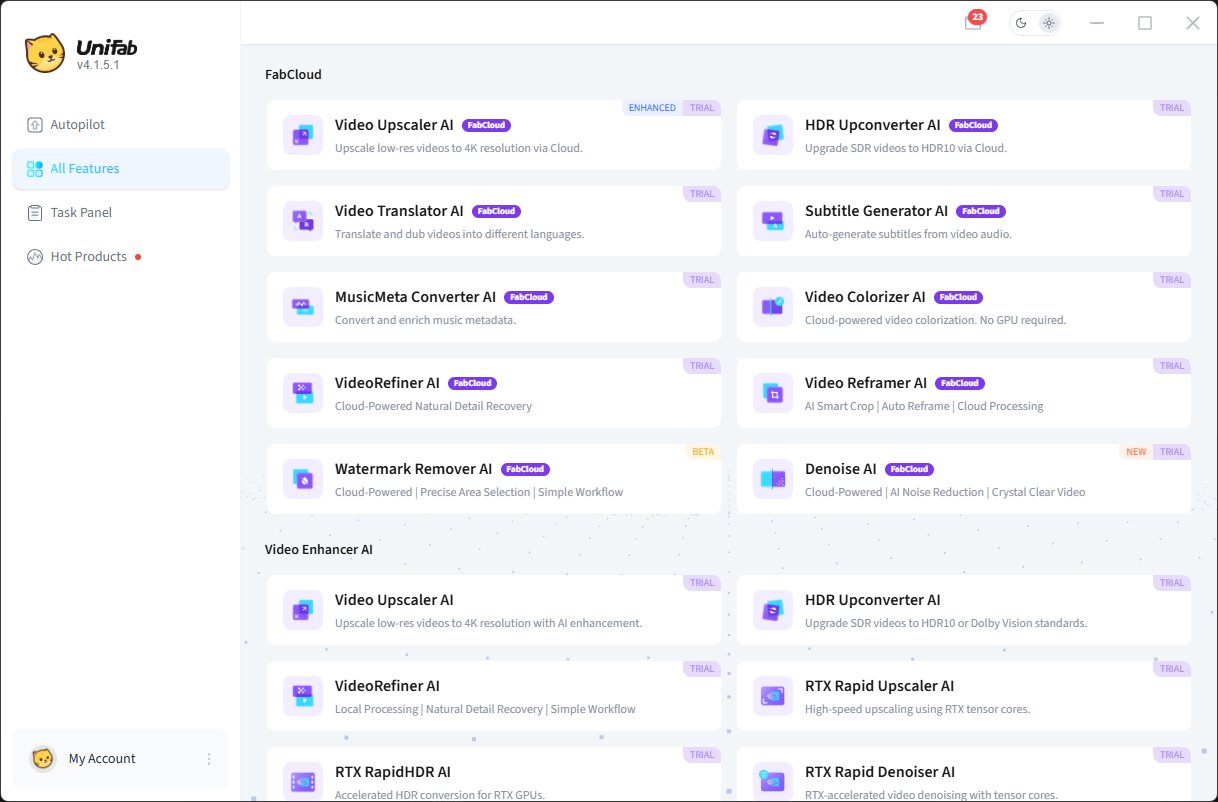The height and width of the screenshot is (802, 1218).
Task: Click Video Enhancer HDR Upconverter AI icon
Action: [772, 610]
